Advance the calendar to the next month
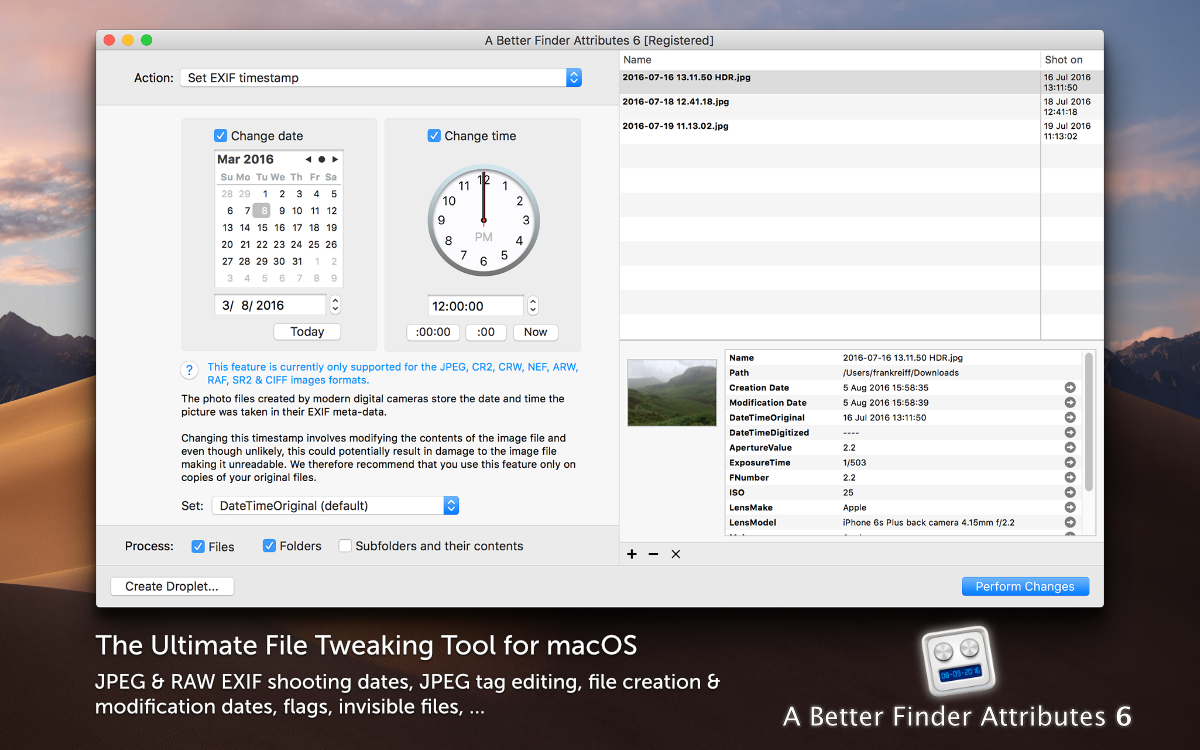This screenshot has width=1200, height=750. point(336,159)
